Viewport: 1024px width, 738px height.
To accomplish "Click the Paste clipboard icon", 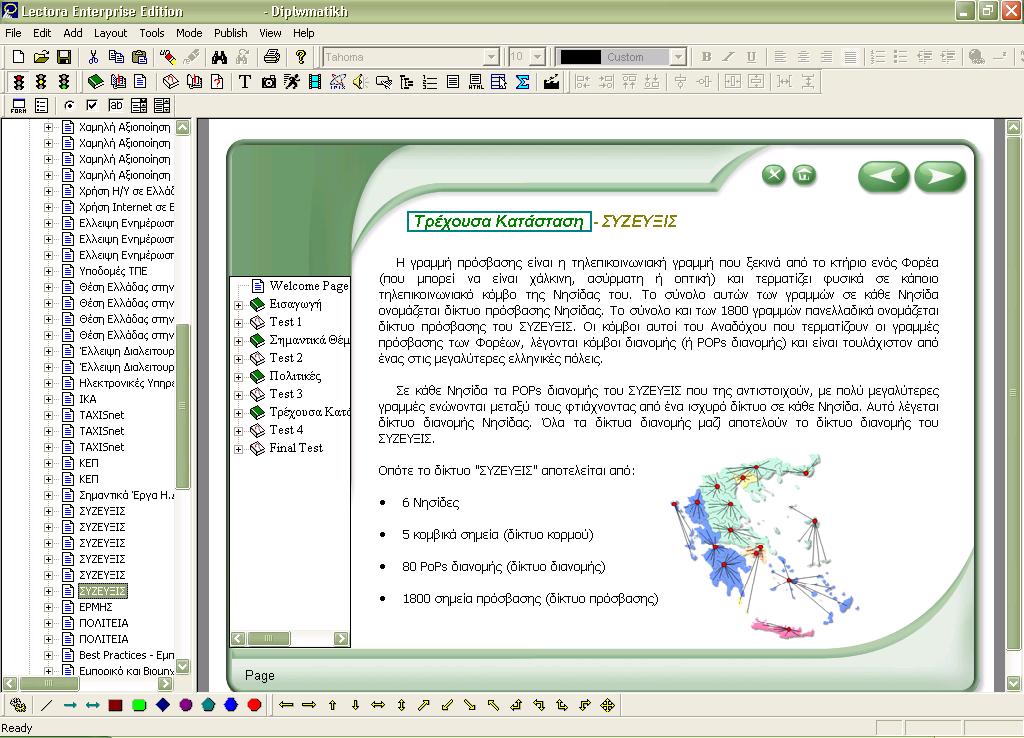I will pos(139,57).
